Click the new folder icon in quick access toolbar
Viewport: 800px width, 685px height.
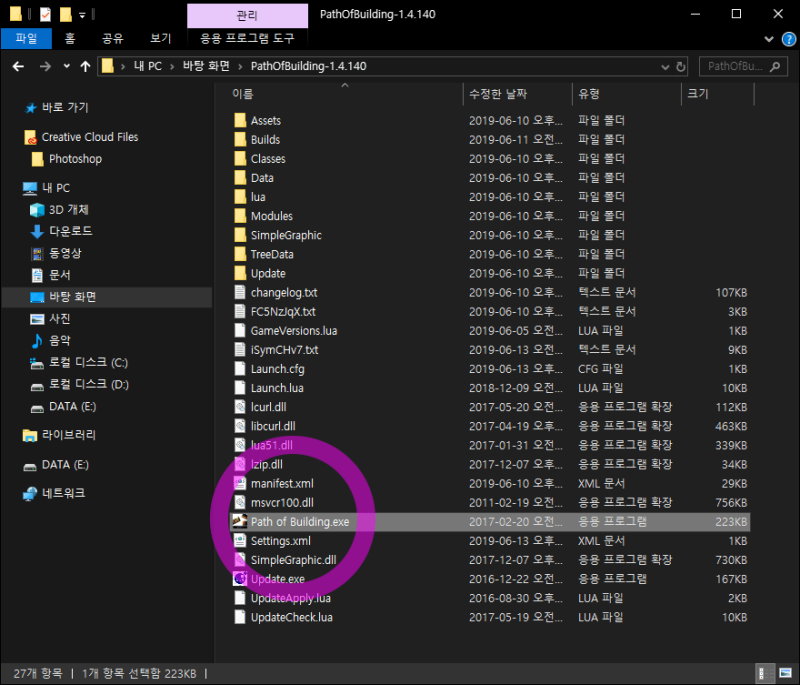coord(66,14)
